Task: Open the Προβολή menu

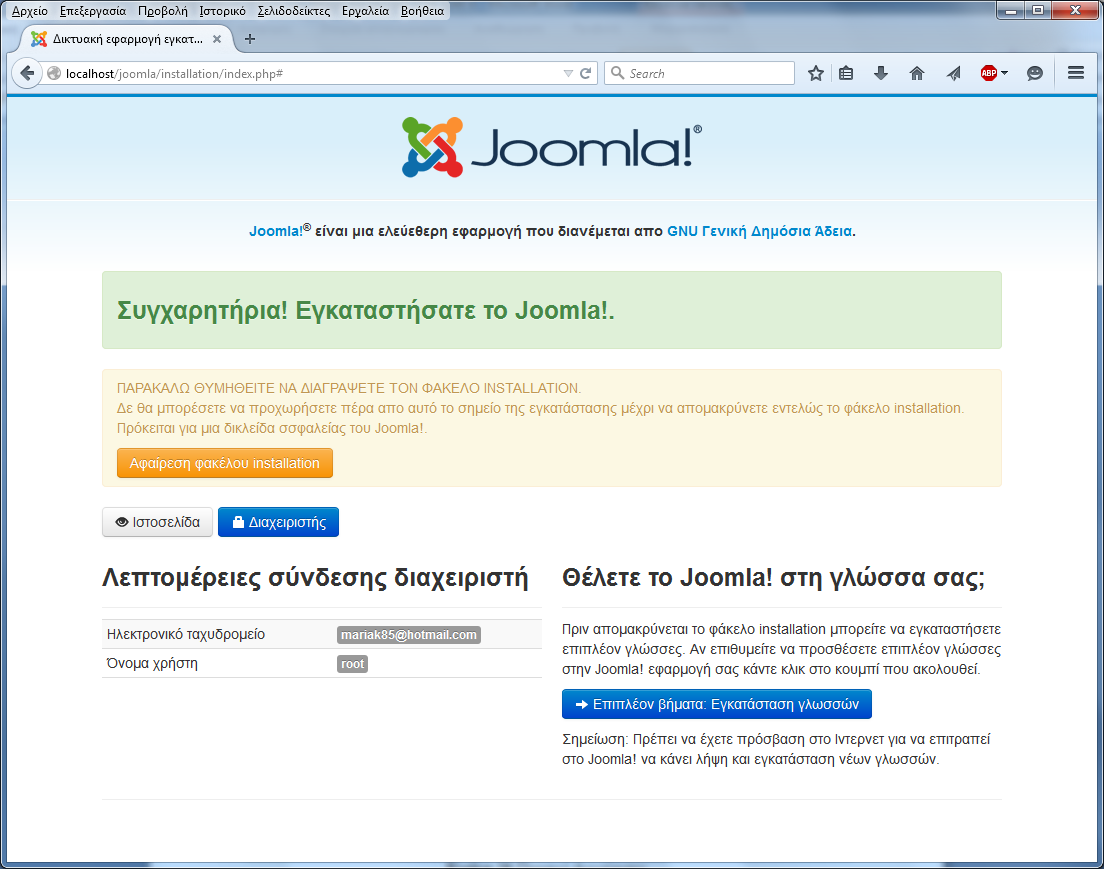Action: [x=163, y=11]
